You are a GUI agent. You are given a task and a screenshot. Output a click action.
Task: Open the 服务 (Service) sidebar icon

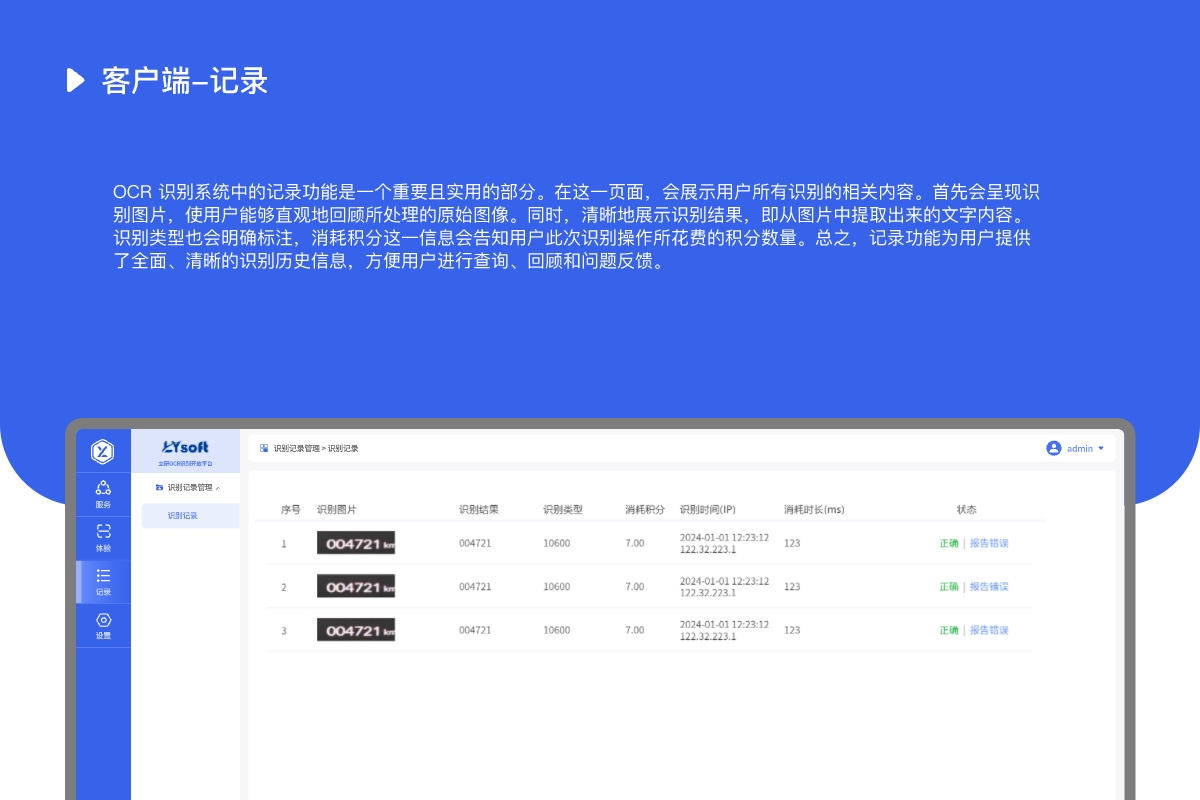(103, 488)
